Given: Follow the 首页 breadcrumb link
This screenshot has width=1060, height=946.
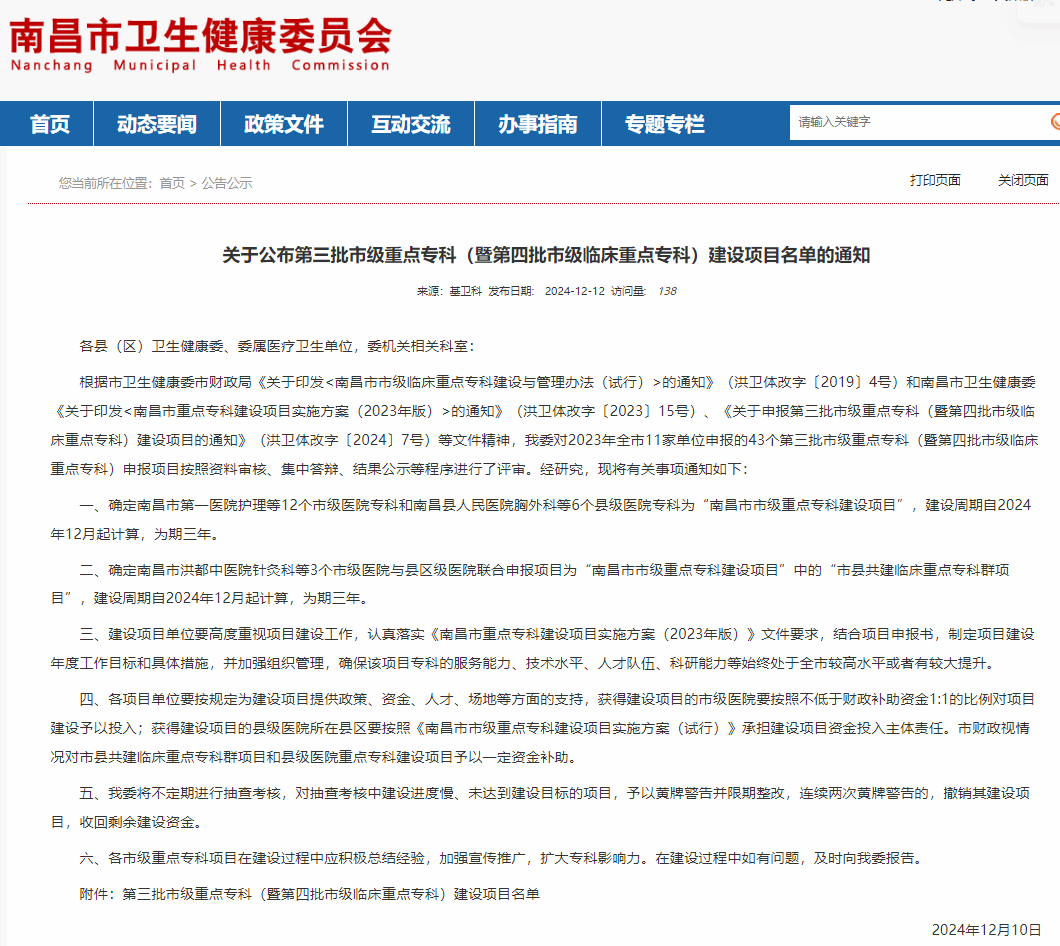Looking at the screenshot, I should pos(172,183).
